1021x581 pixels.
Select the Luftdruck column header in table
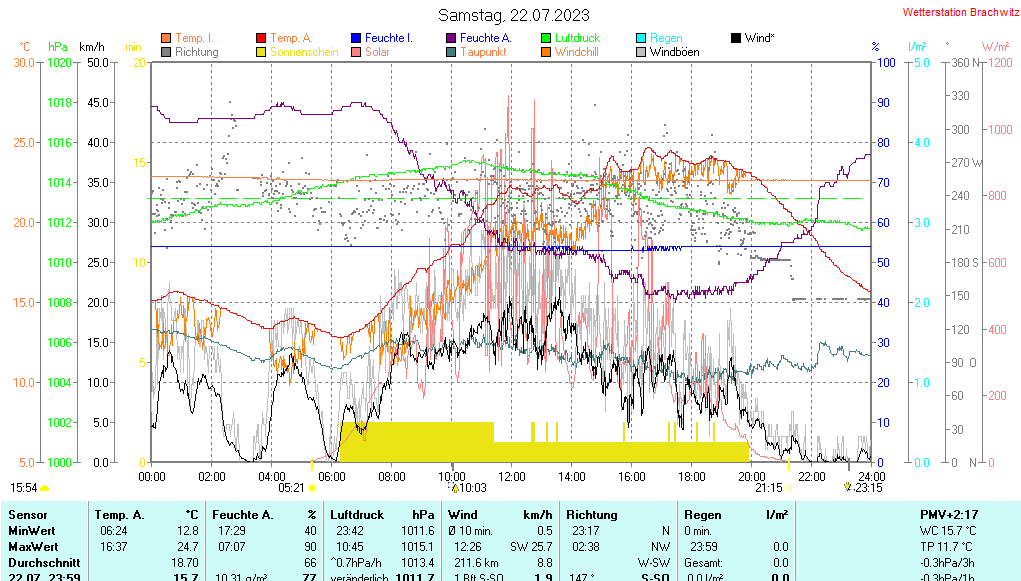[357, 514]
